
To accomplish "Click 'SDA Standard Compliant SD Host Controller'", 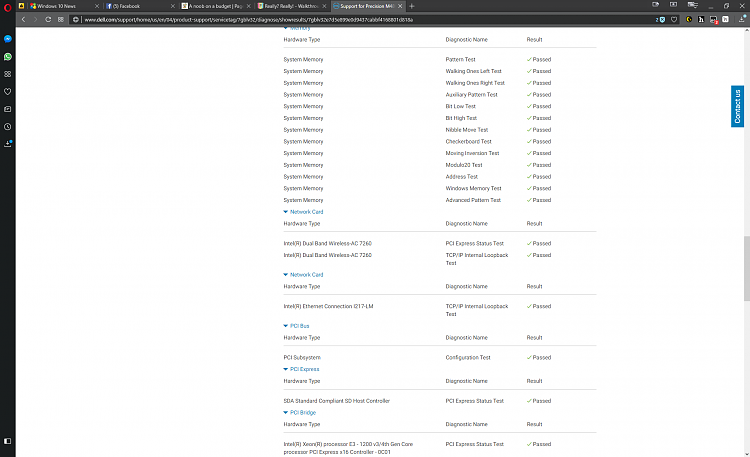I will pos(337,401).
